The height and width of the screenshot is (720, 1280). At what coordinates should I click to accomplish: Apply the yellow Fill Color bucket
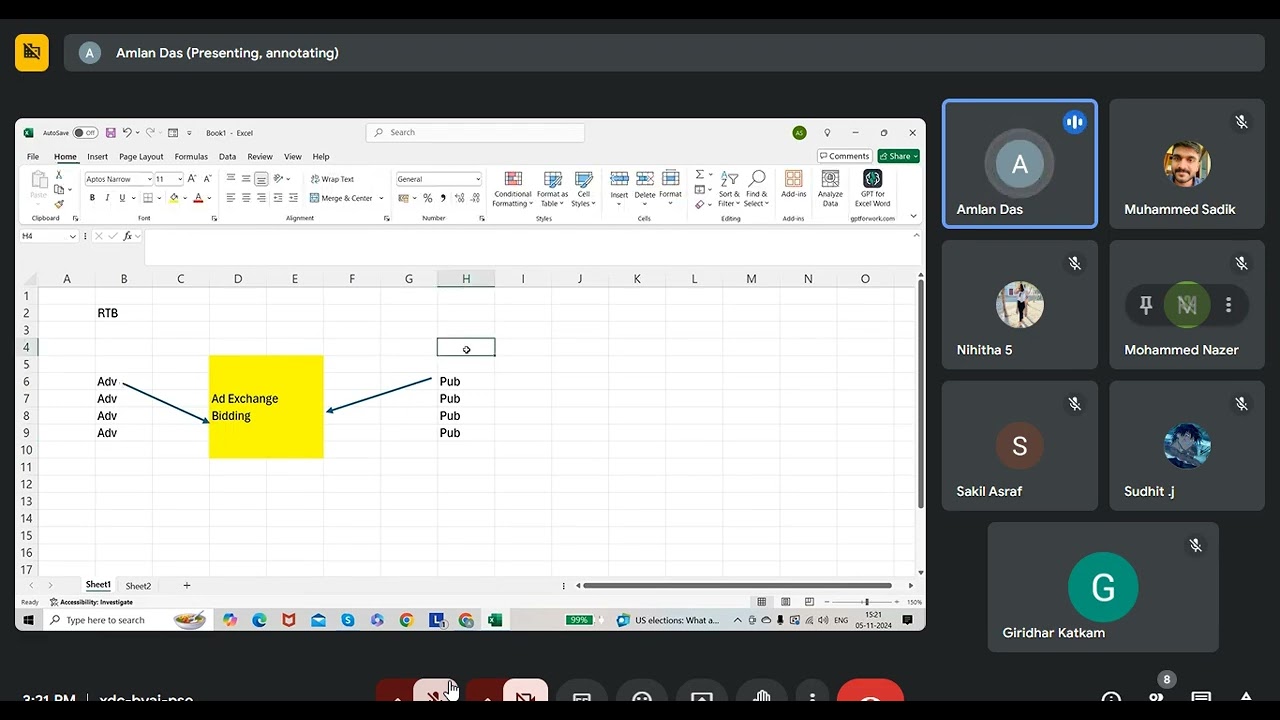(x=174, y=198)
